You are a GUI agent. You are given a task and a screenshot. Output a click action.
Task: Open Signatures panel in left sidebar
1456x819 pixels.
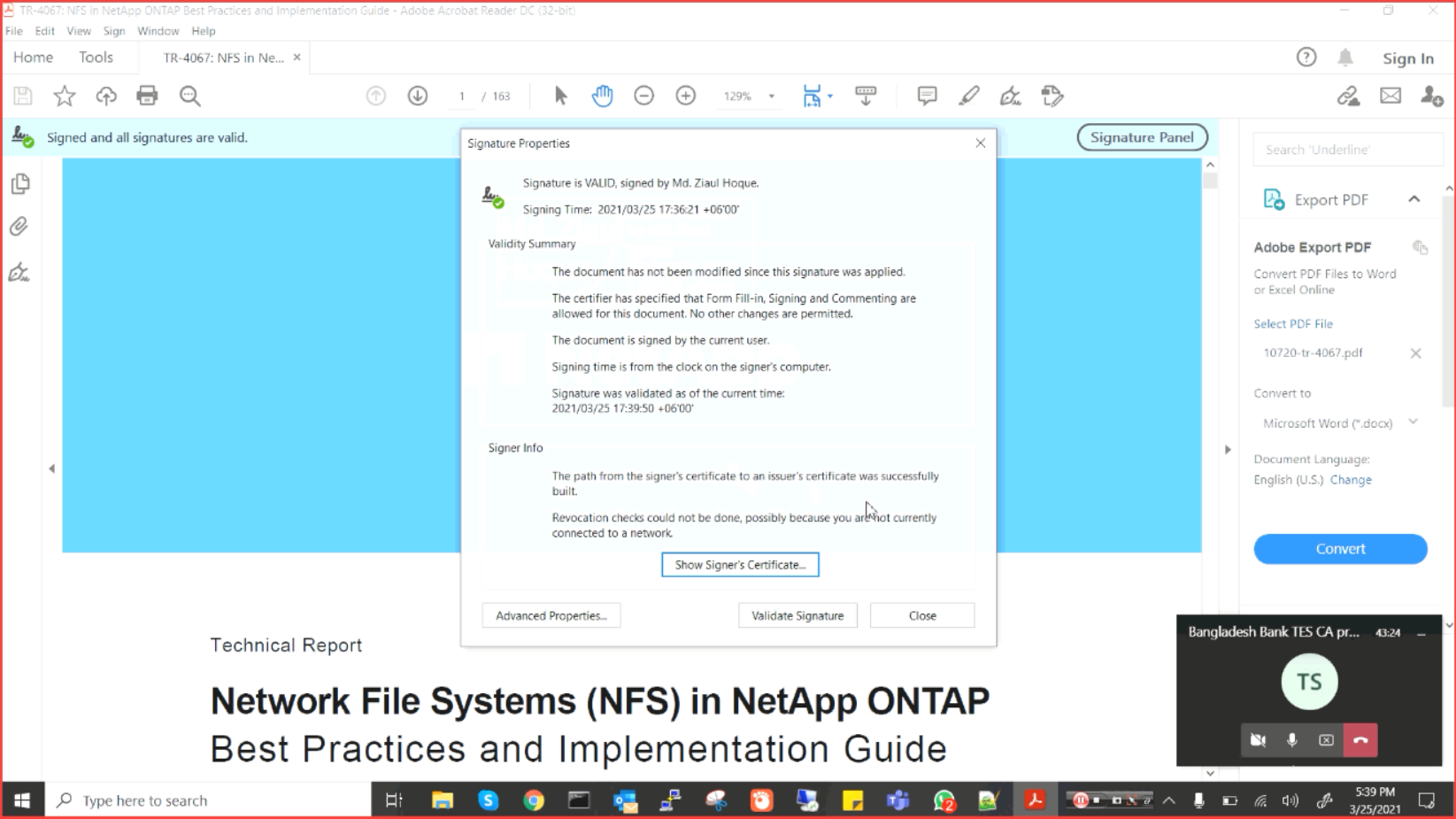click(19, 272)
